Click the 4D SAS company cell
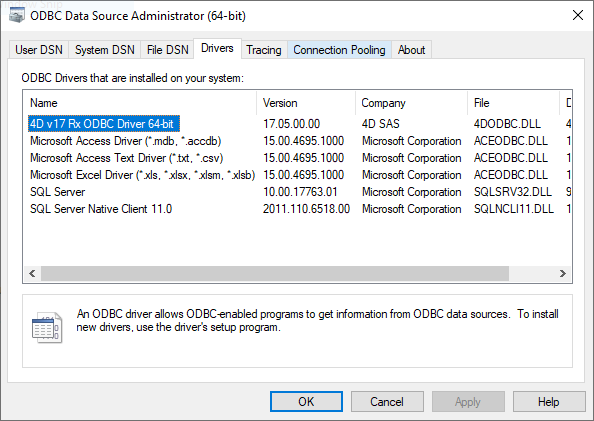This screenshot has height=421, width=594. pos(380,124)
